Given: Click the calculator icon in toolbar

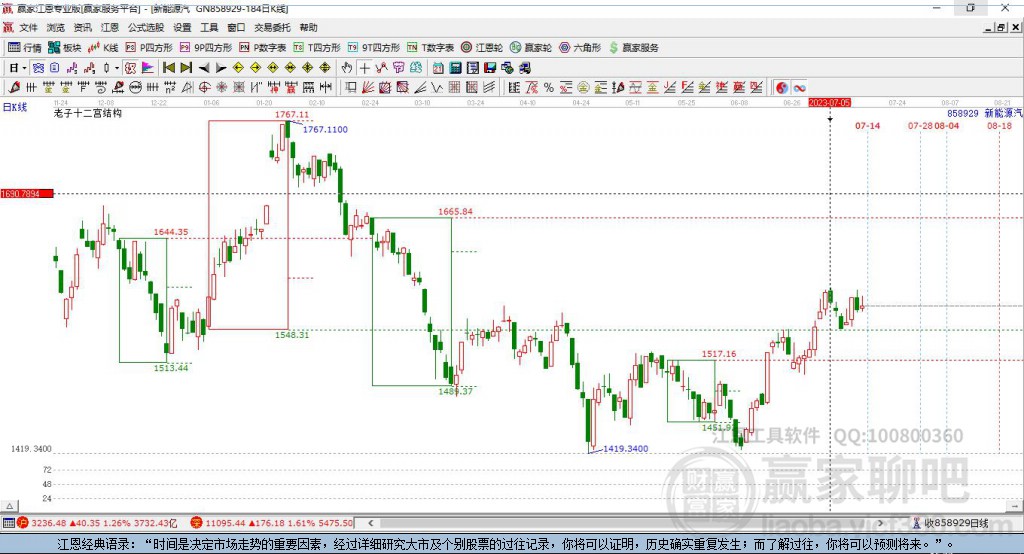Looking at the screenshot, I should [455, 68].
